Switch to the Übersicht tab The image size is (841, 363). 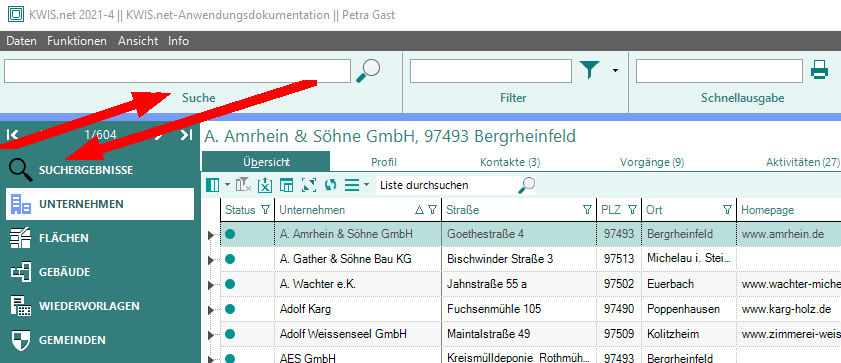click(266, 162)
